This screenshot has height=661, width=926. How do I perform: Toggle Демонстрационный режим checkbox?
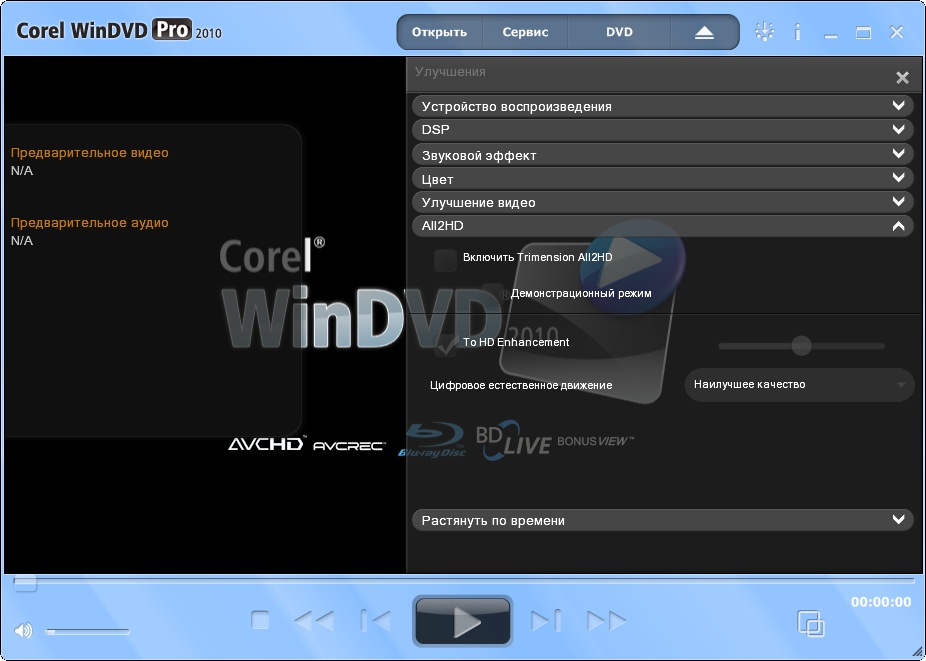point(493,294)
